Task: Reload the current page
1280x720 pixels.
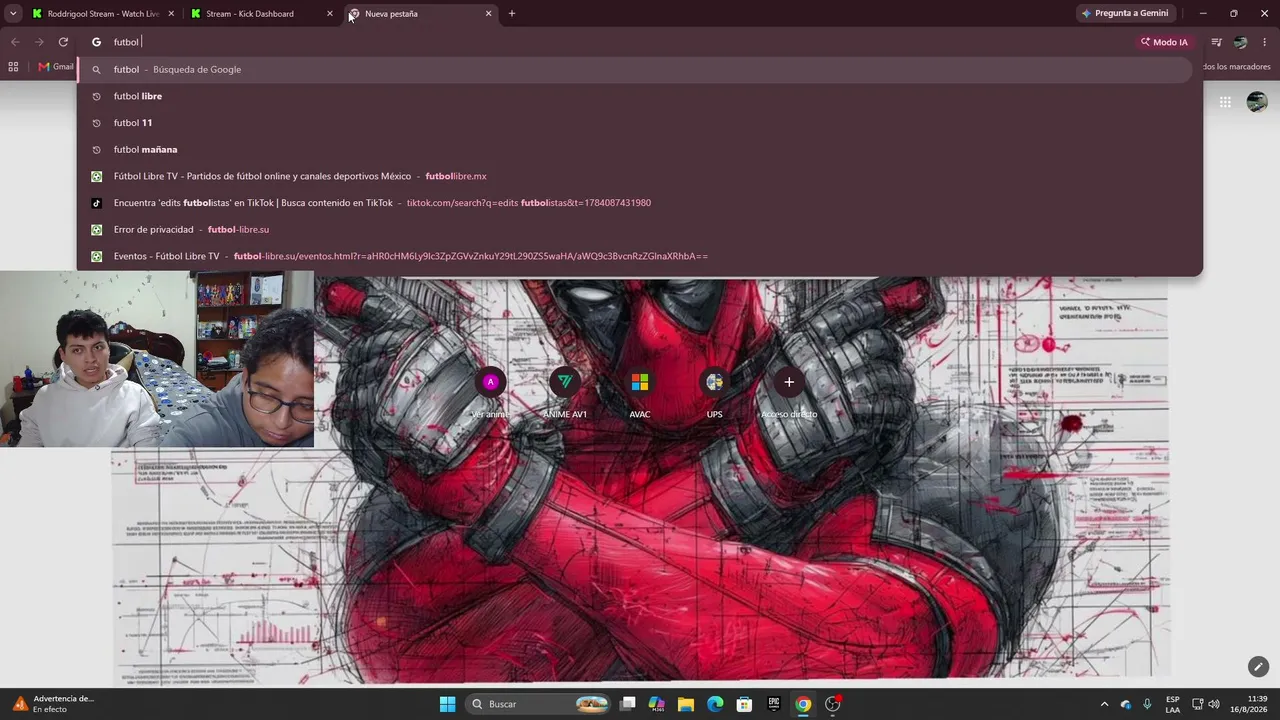Action: click(63, 42)
